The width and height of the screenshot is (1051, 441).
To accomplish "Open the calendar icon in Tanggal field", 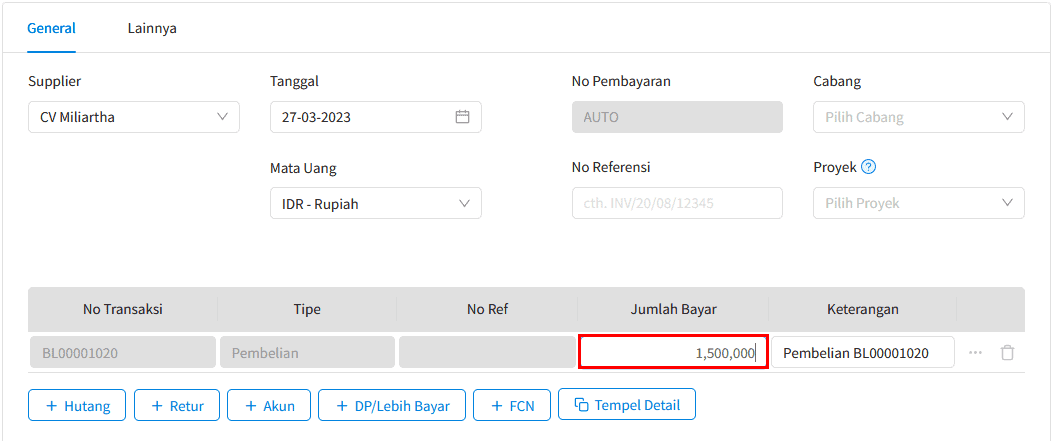I will 462,117.
